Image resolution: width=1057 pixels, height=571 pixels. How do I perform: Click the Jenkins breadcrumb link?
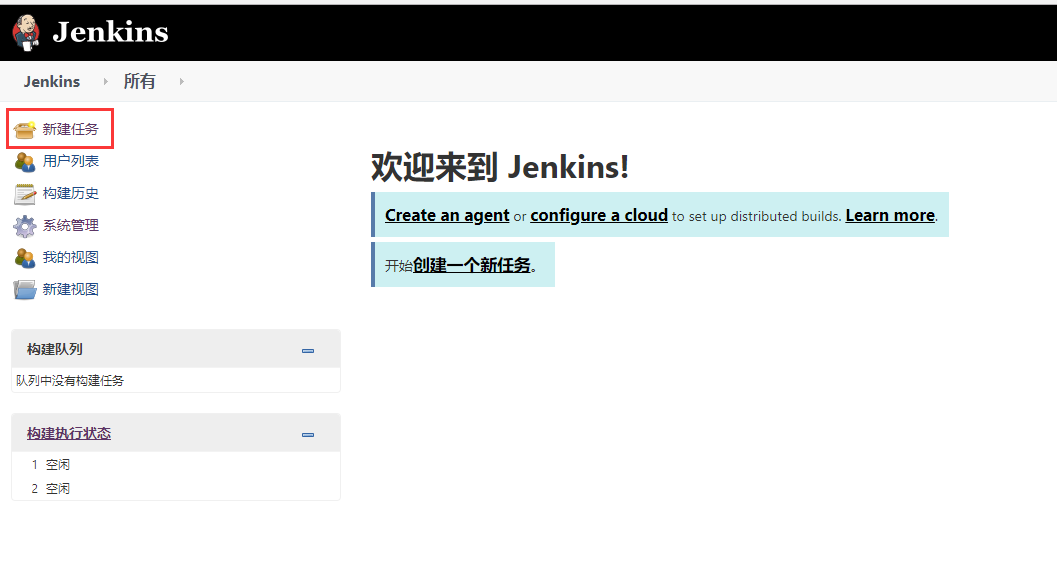[x=52, y=82]
